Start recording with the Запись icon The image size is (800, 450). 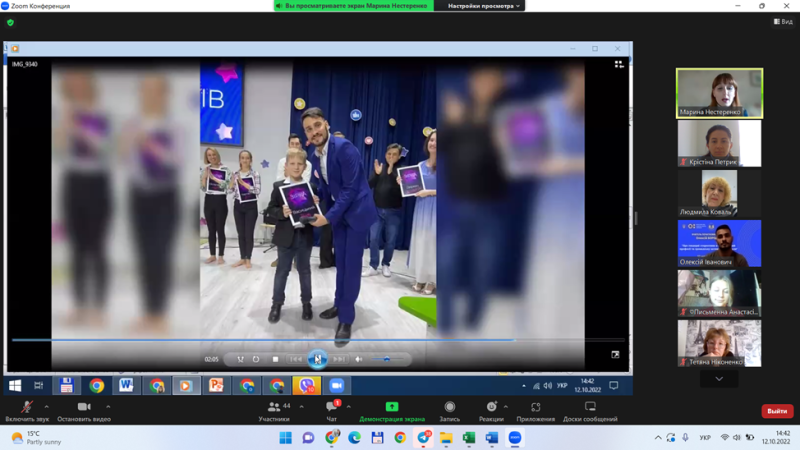(x=449, y=407)
